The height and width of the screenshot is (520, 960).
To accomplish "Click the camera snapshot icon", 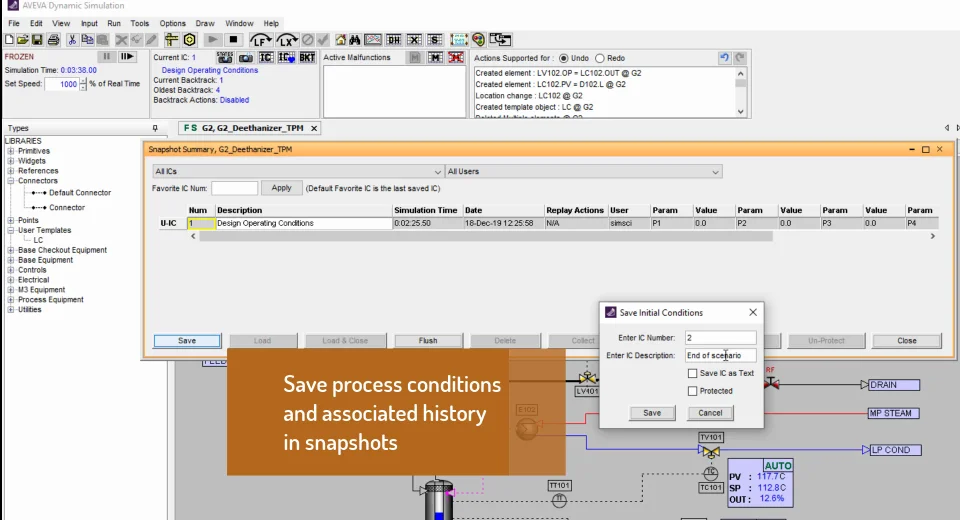I will (x=246, y=58).
